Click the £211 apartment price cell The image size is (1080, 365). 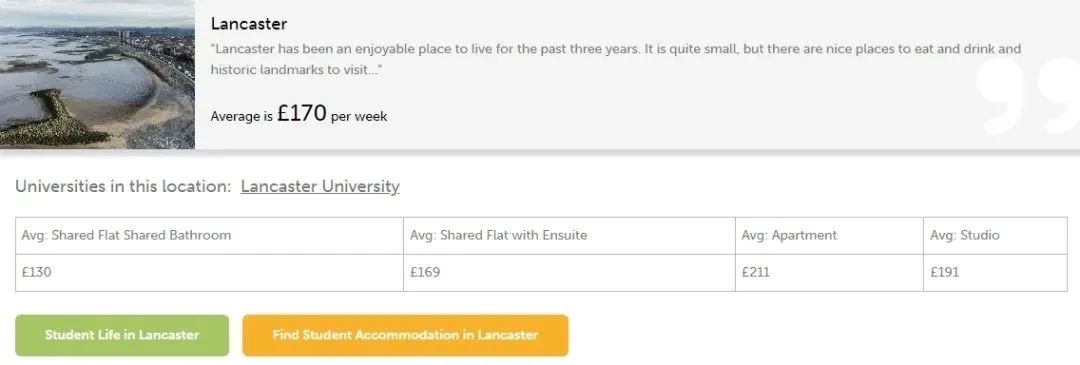[x=829, y=273]
